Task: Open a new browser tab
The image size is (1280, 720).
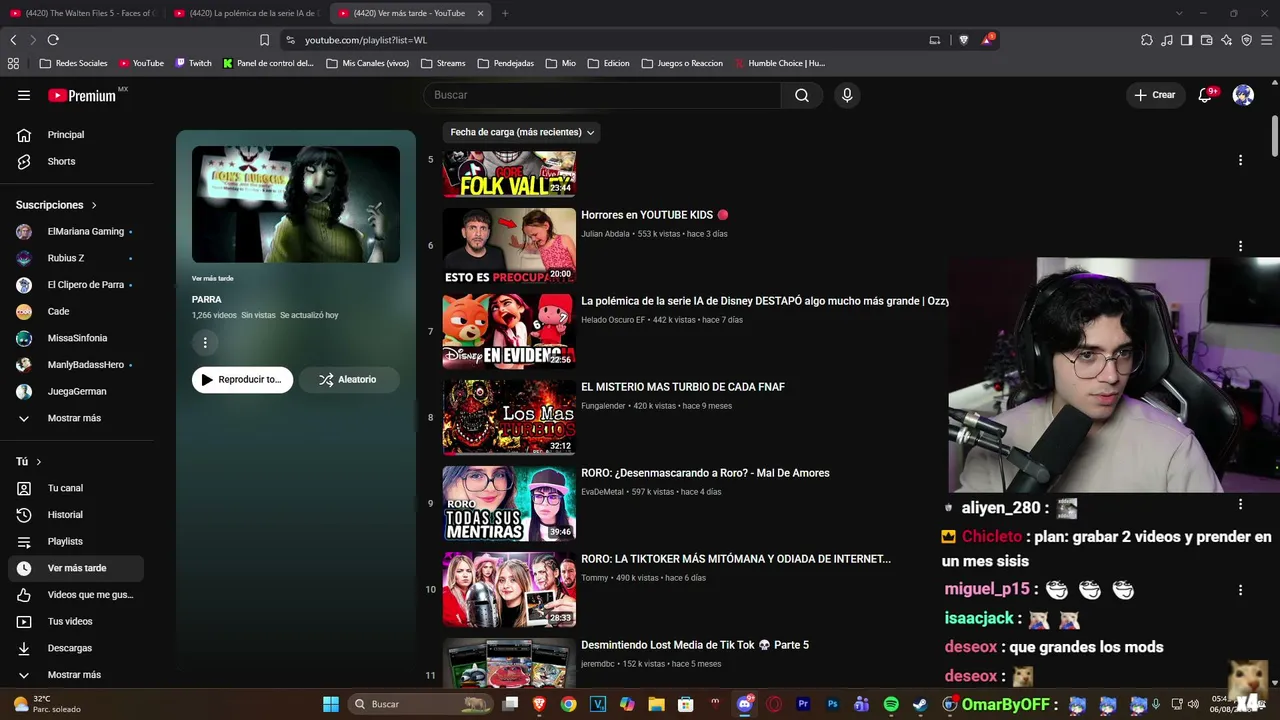Action: click(x=505, y=13)
